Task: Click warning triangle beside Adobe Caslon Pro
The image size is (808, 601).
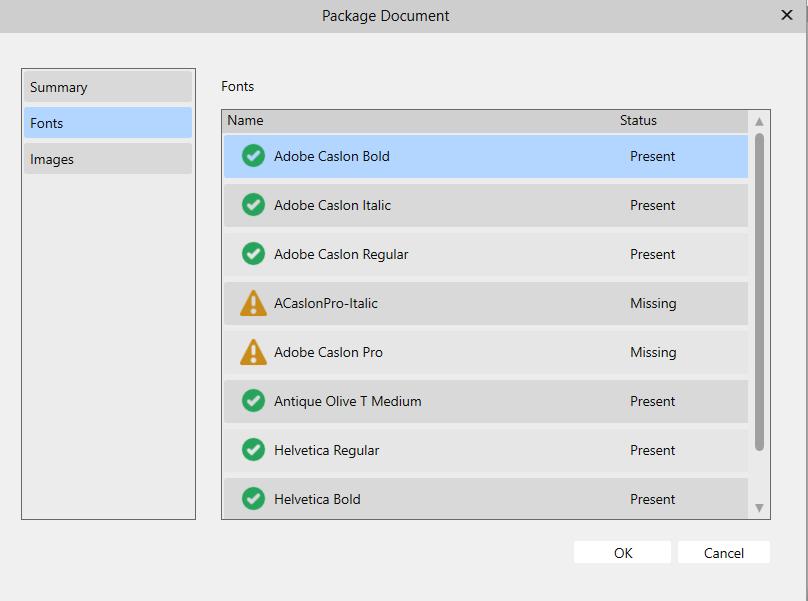Action: pyautogui.click(x=253, y=352)
